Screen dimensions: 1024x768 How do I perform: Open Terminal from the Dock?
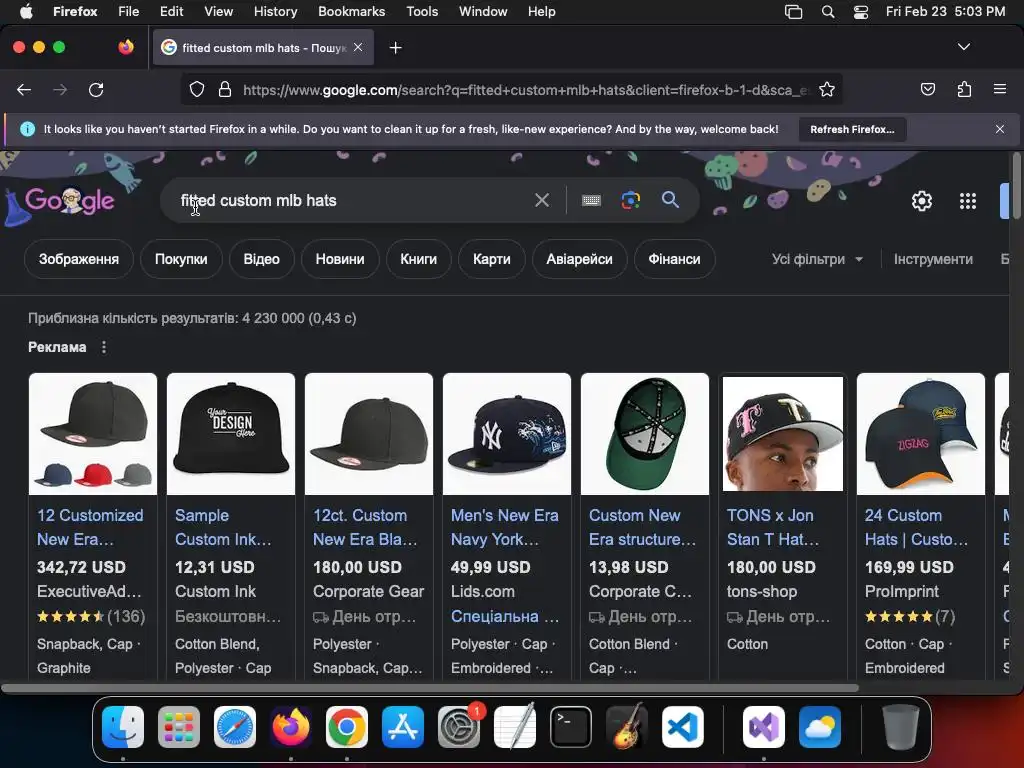(571, 727)
